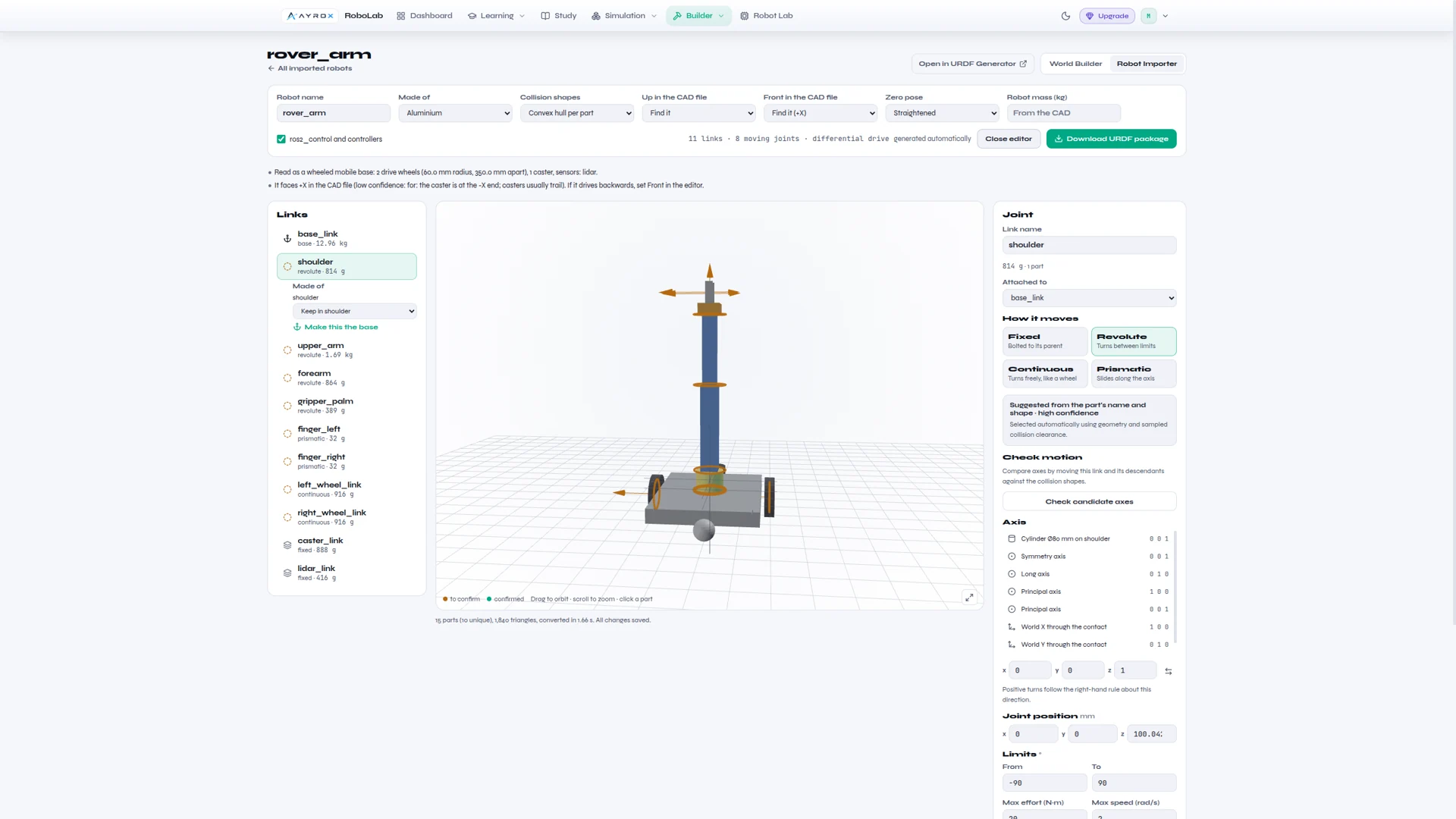1456x819 pixels.
Task: Select Fixed joint type
Action: tap(1045, 341)
